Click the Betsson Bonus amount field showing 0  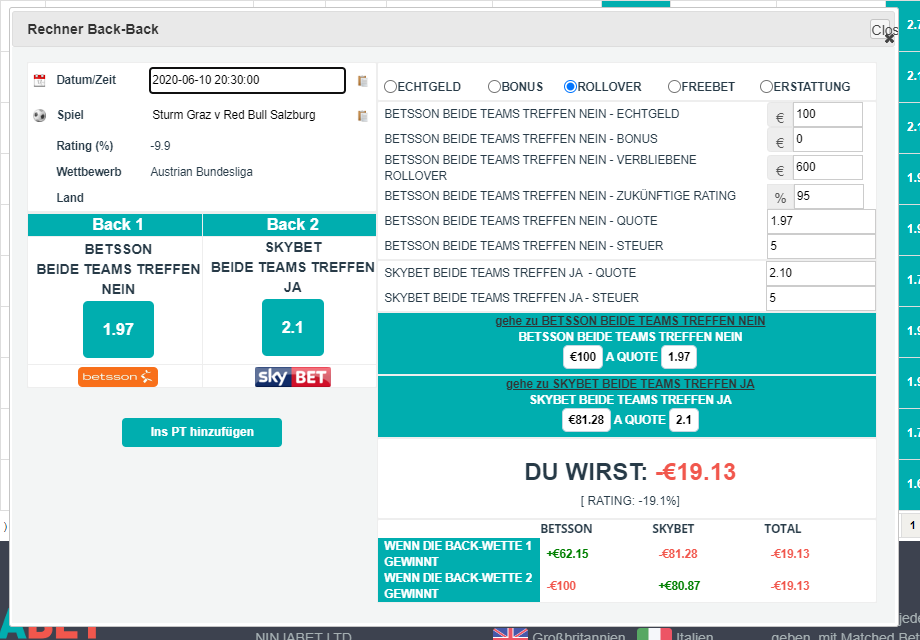click(x=827, y=140)
